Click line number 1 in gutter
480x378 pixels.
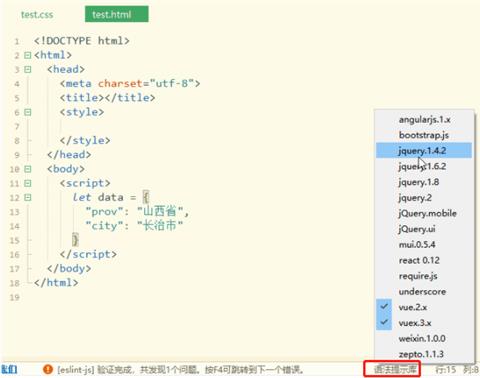click(17, 42)
